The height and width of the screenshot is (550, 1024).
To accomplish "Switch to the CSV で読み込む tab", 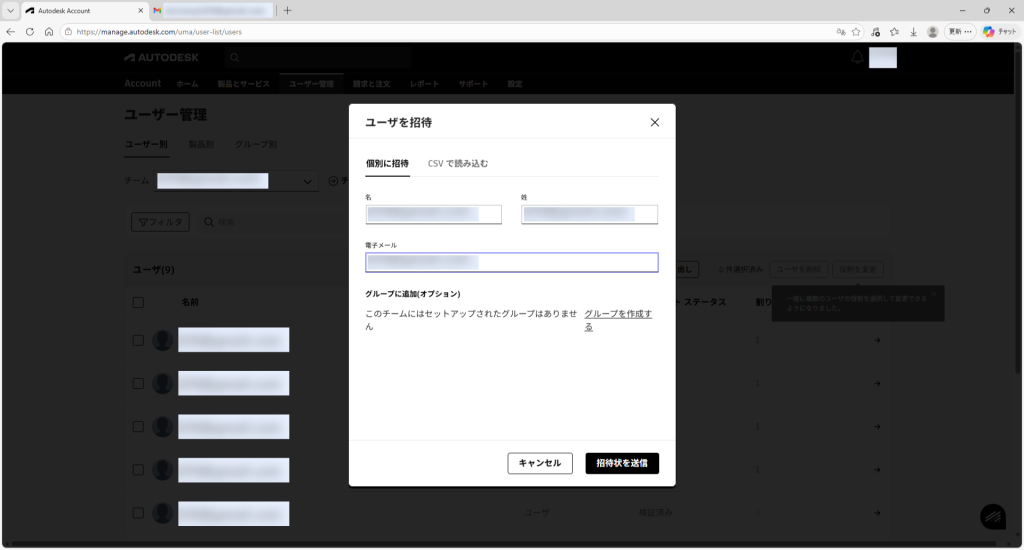I will pyautogui.click(x=458, y=163).
